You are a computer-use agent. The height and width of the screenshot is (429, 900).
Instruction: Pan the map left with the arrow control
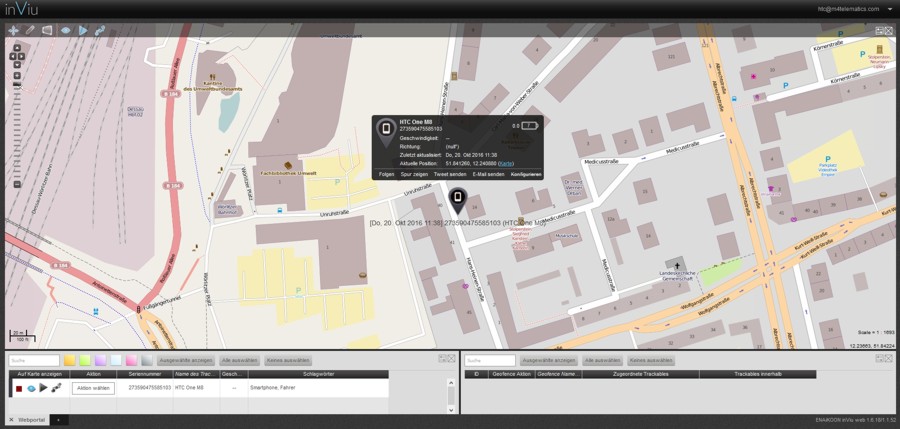[x=14, y=56]
